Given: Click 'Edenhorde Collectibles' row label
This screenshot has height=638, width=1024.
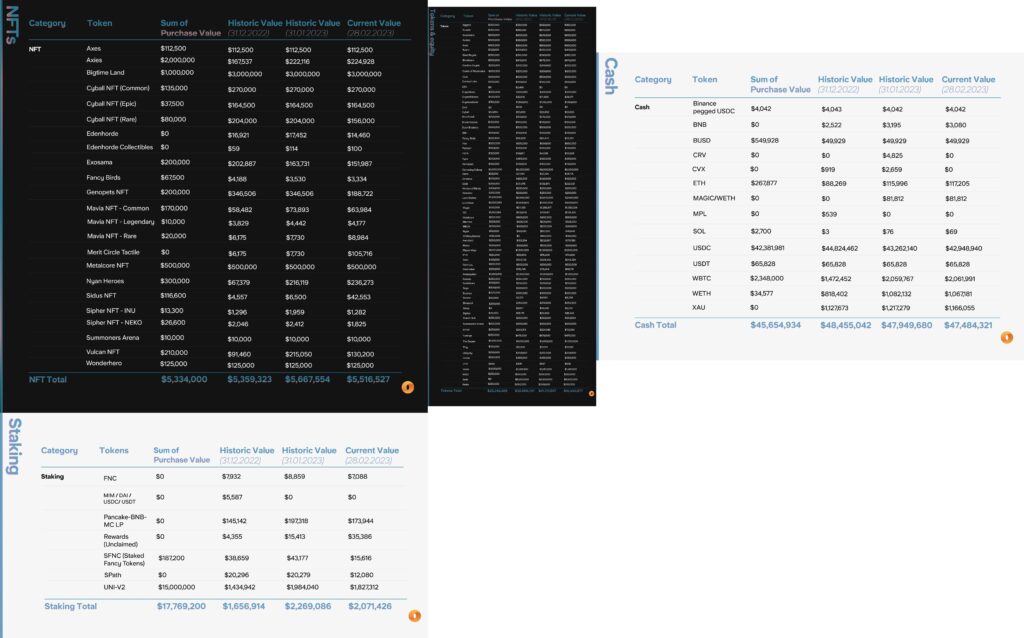Looking at the screenshot, I should (x=120, y=147).
